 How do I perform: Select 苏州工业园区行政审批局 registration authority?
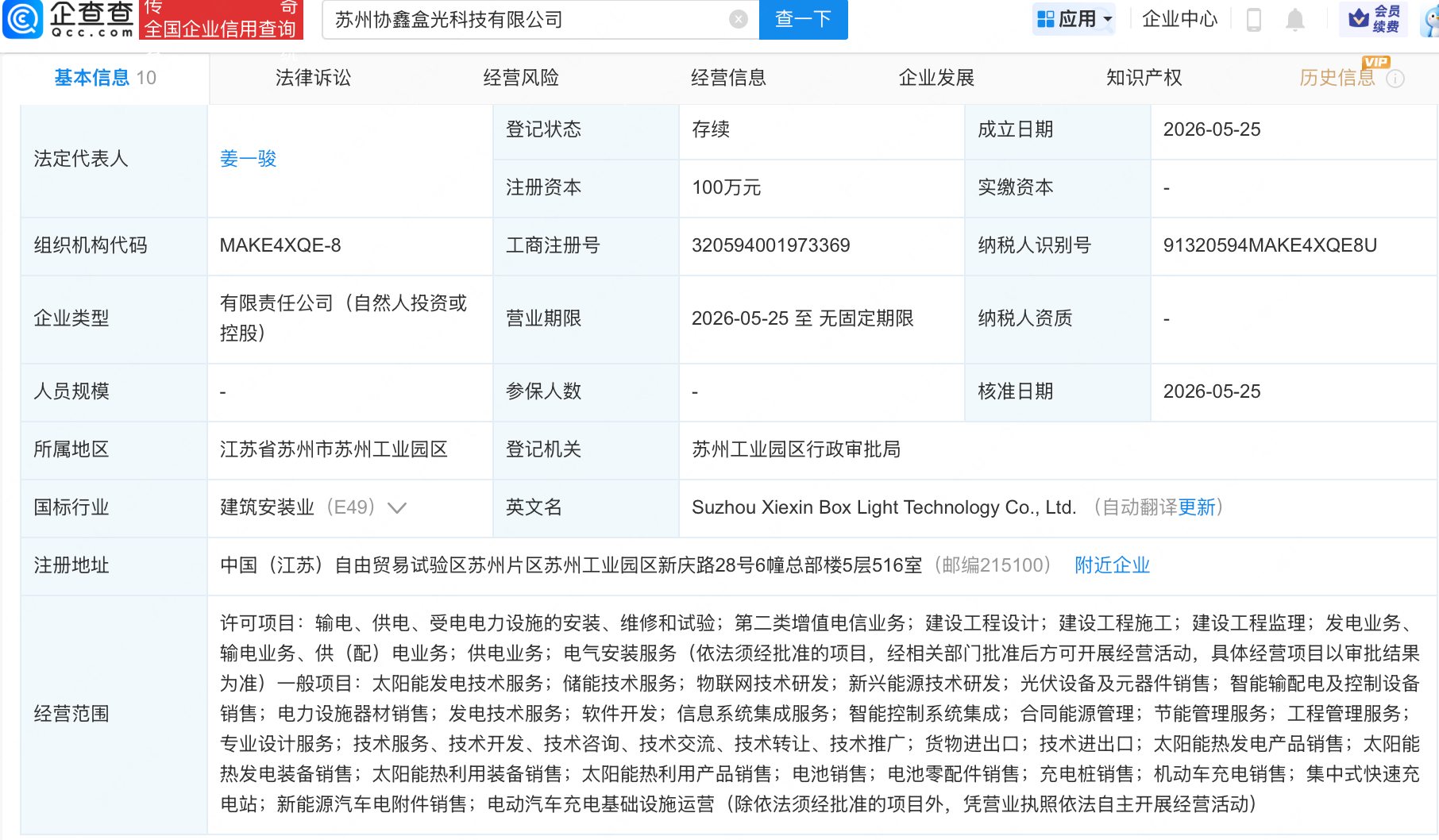tap(796, 449)
